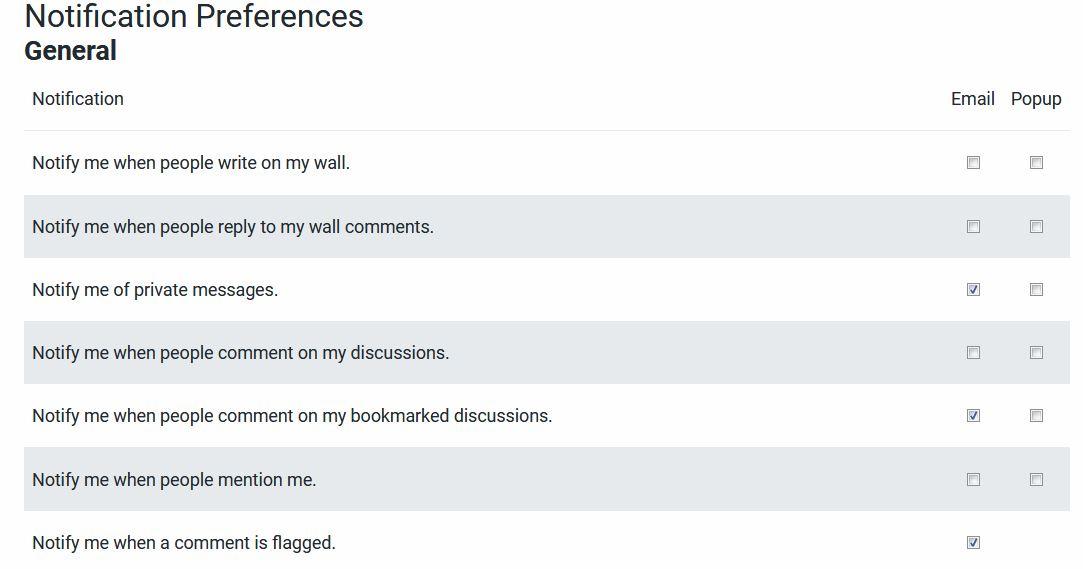Turn on email when people mention me

973,480
